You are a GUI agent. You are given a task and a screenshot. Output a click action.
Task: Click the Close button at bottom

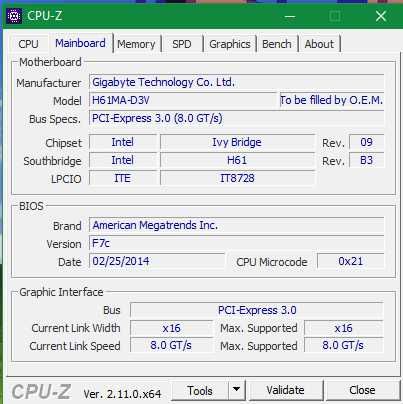[362, 390]
